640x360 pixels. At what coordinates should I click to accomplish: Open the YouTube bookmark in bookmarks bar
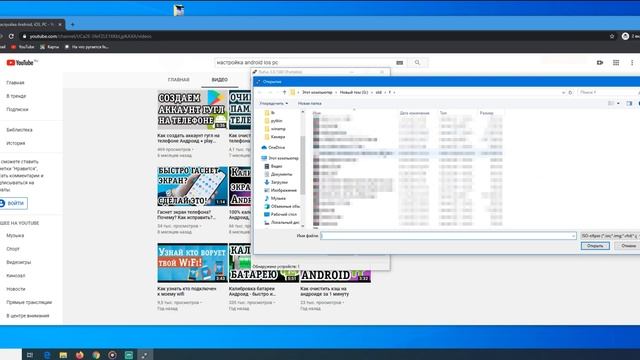click(x=23, y=47)
